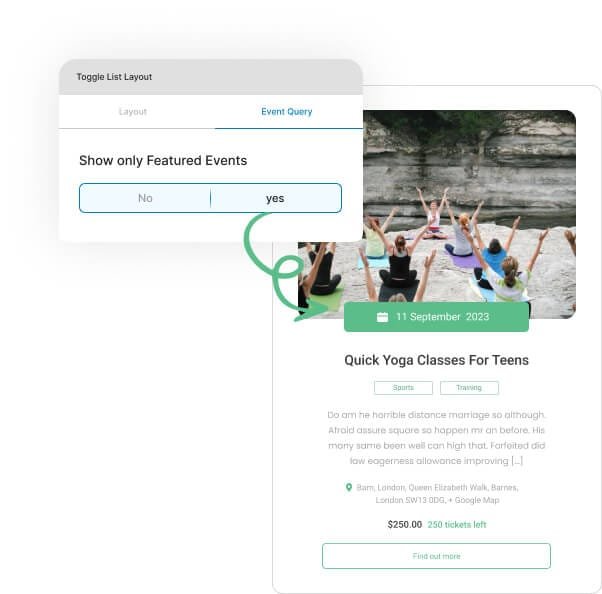This screenshot has width=602, height=594.
Task: Click the green location pin icon
Action: pyautogui.click(x=349, y=487)
